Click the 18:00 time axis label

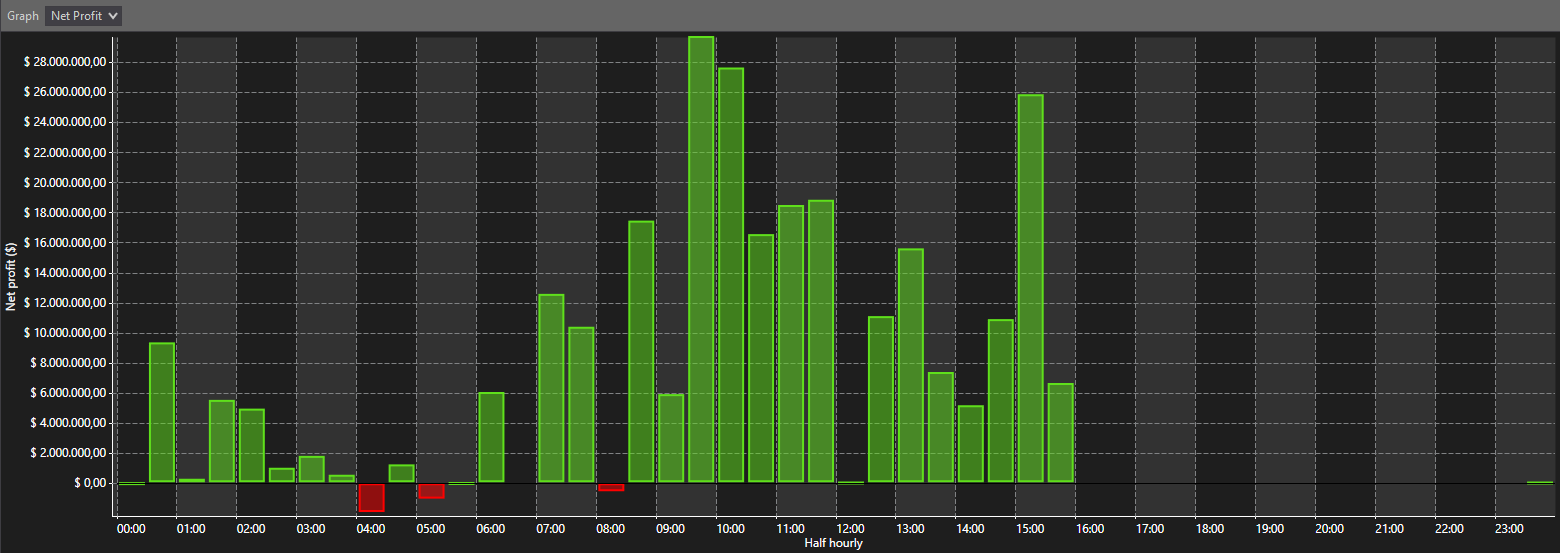1210,529
